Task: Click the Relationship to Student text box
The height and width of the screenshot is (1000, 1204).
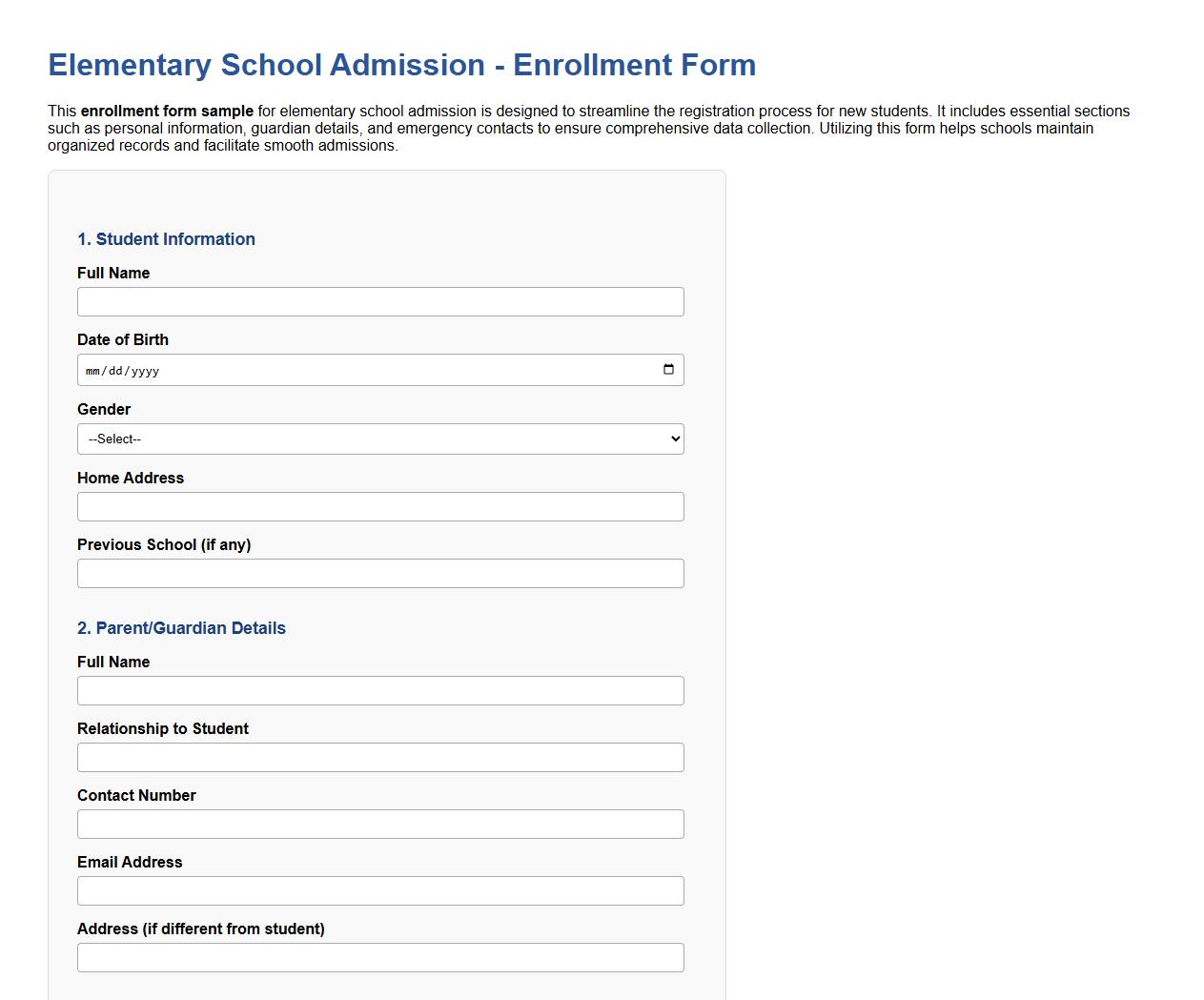Action: [380, 757]
